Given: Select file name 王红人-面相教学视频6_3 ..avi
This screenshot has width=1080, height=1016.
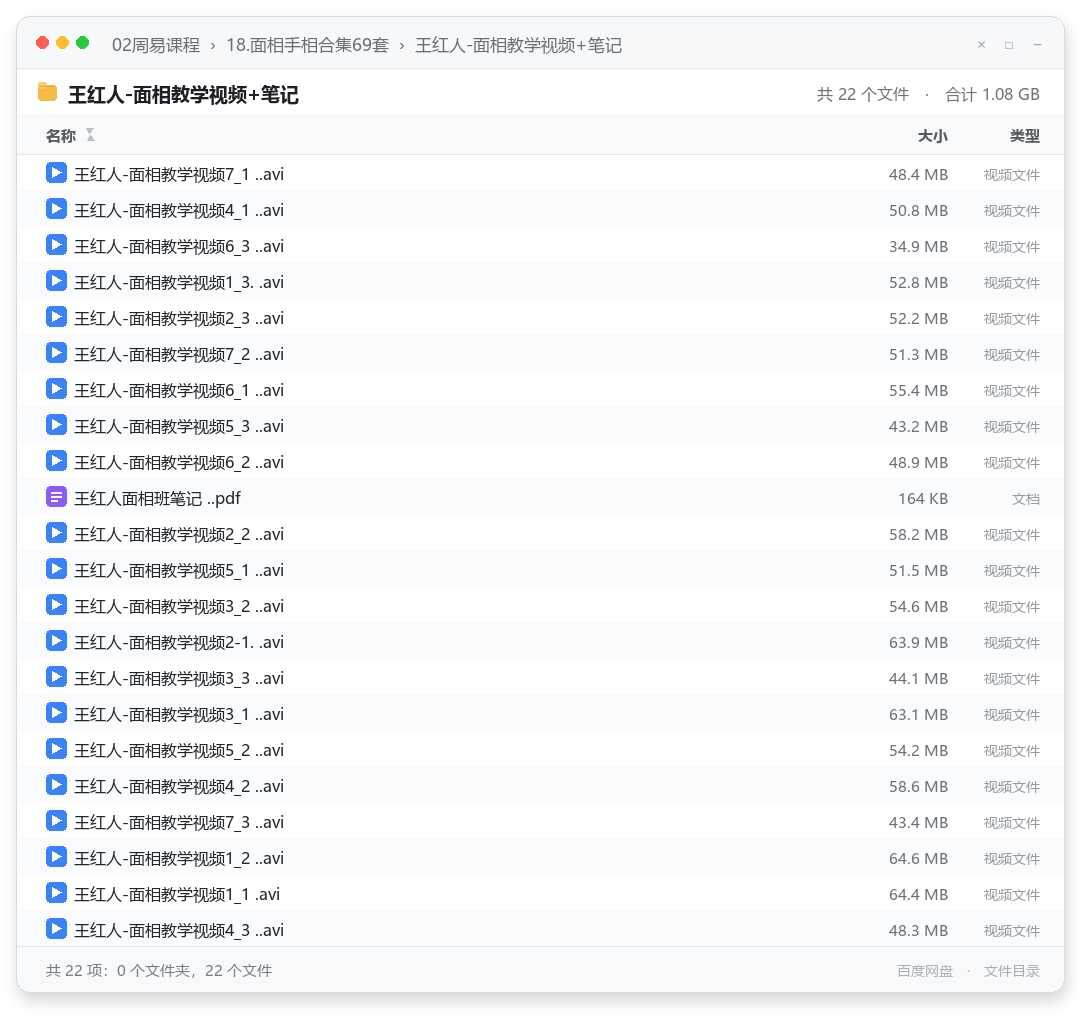Looking at the screenshot, I should 178,246.
